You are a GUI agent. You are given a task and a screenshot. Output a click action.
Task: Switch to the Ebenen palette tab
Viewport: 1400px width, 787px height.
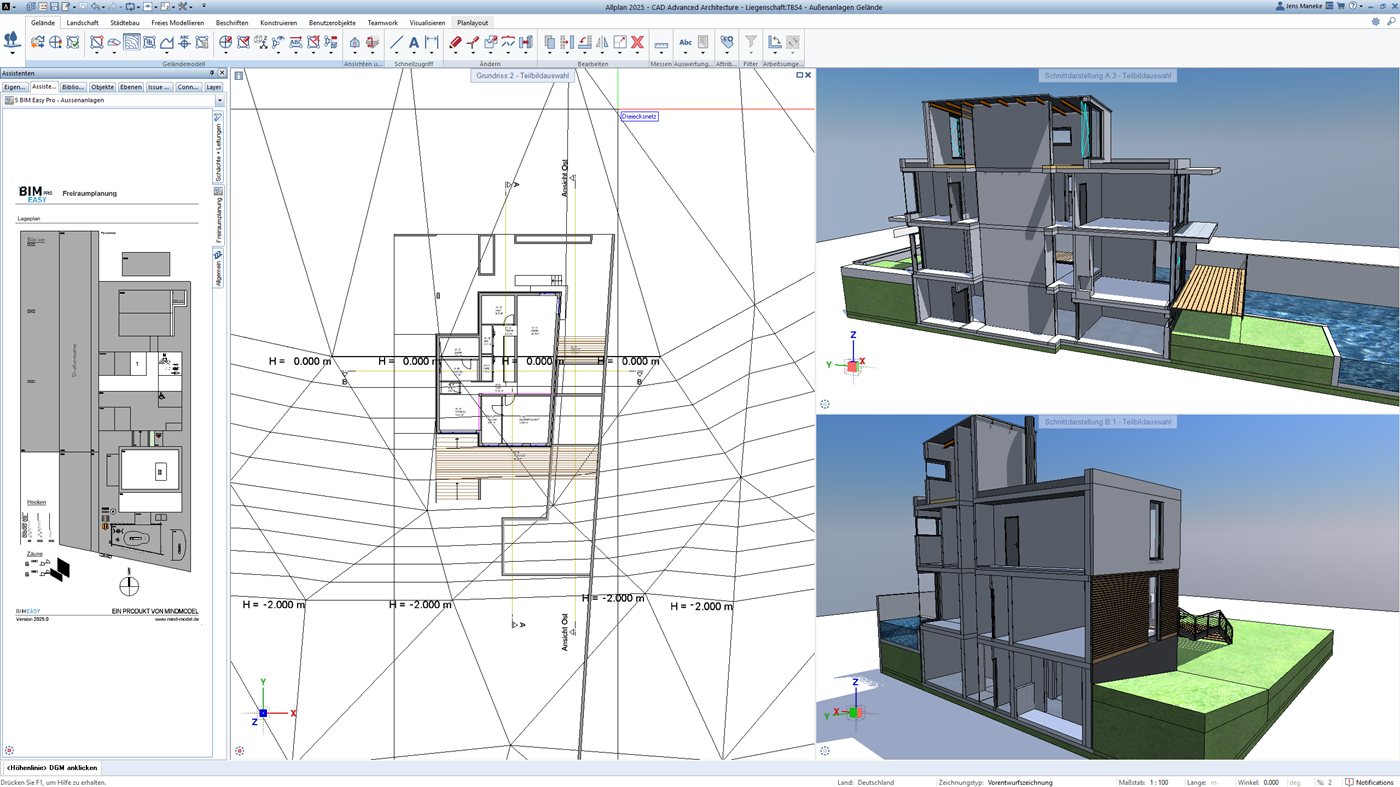tap(131, 87)
